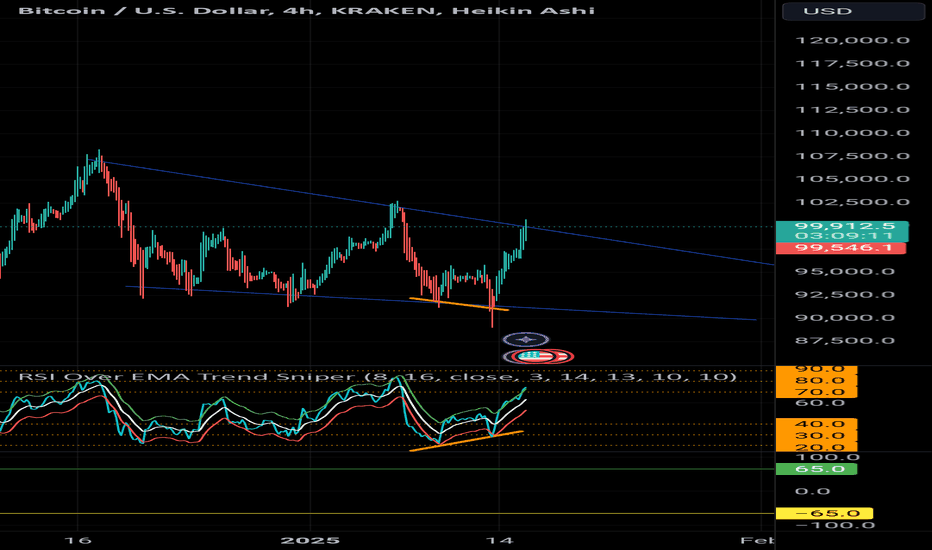Click the 90,000.0 price axis label
Image resolution: width=932 pixels, height=550 pixels.
(845, 318)
